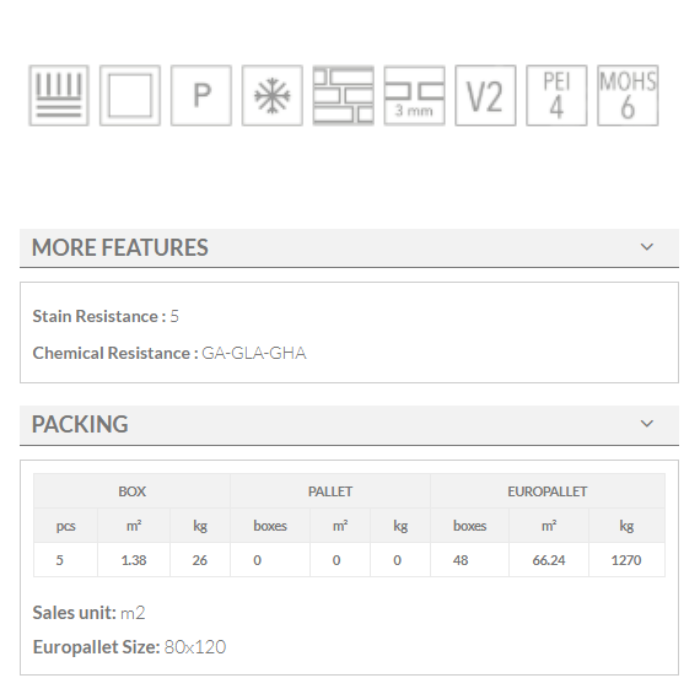Collapse the More Features section chevron
This screenshot has height=700, width=700.
(647, 247)
